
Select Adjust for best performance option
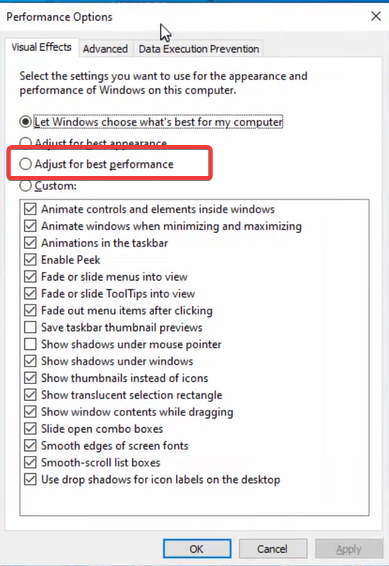pos(26,164)
